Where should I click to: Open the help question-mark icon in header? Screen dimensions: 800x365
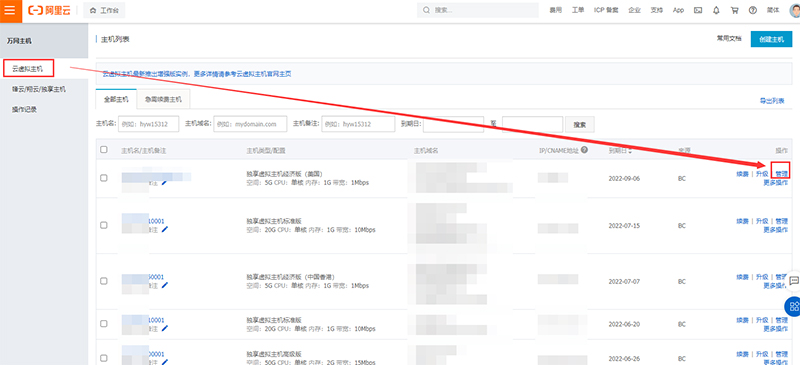753,10
